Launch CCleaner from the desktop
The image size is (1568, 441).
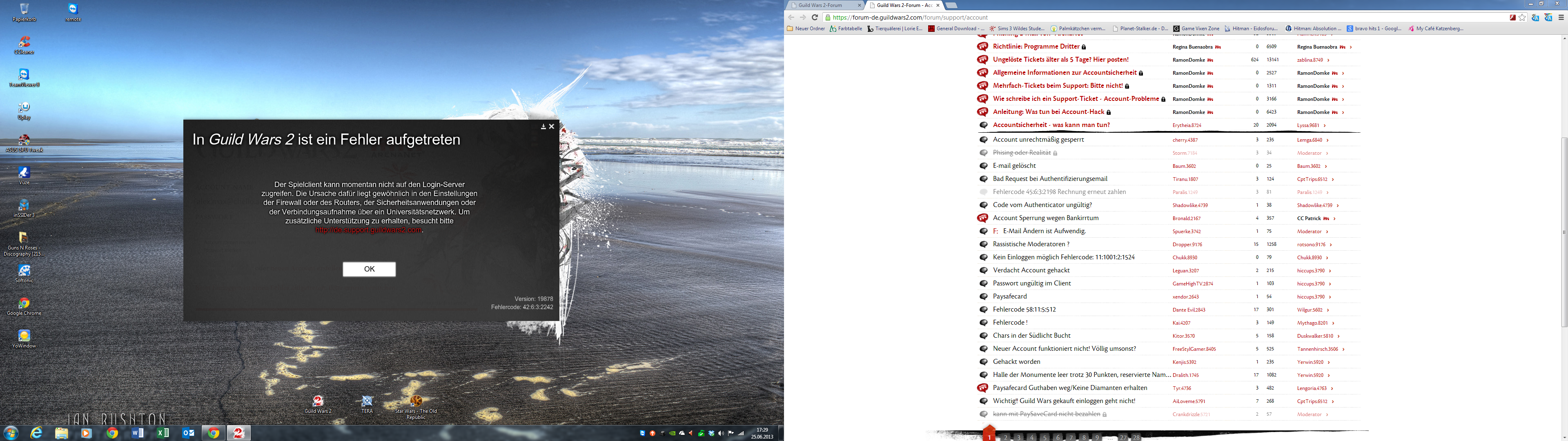point(24,45)
